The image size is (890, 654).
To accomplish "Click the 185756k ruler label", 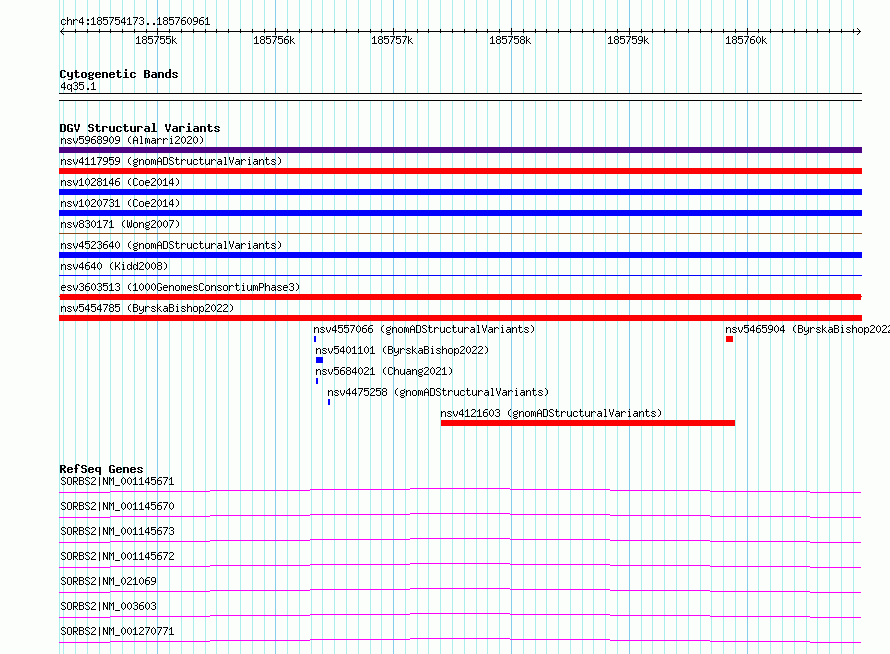I will 274,40.
